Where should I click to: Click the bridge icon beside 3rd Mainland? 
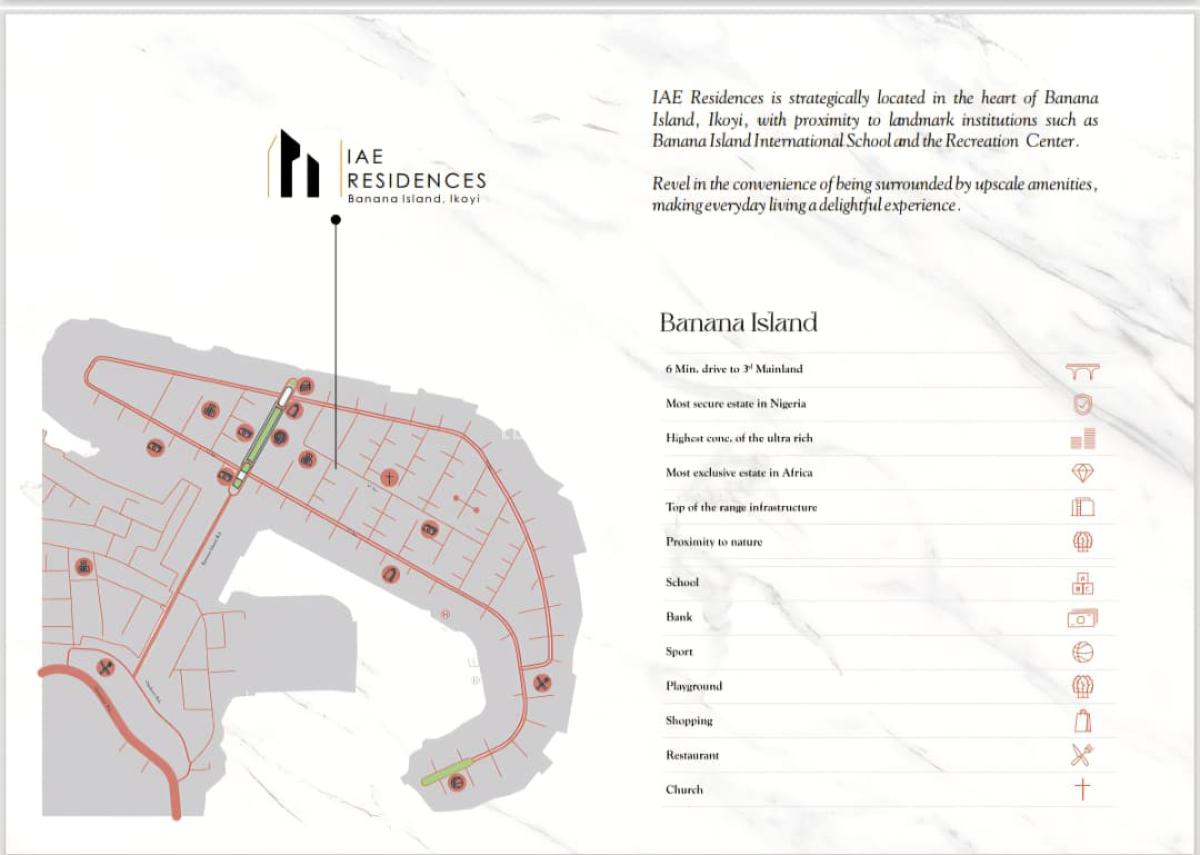click(1082, 371)
